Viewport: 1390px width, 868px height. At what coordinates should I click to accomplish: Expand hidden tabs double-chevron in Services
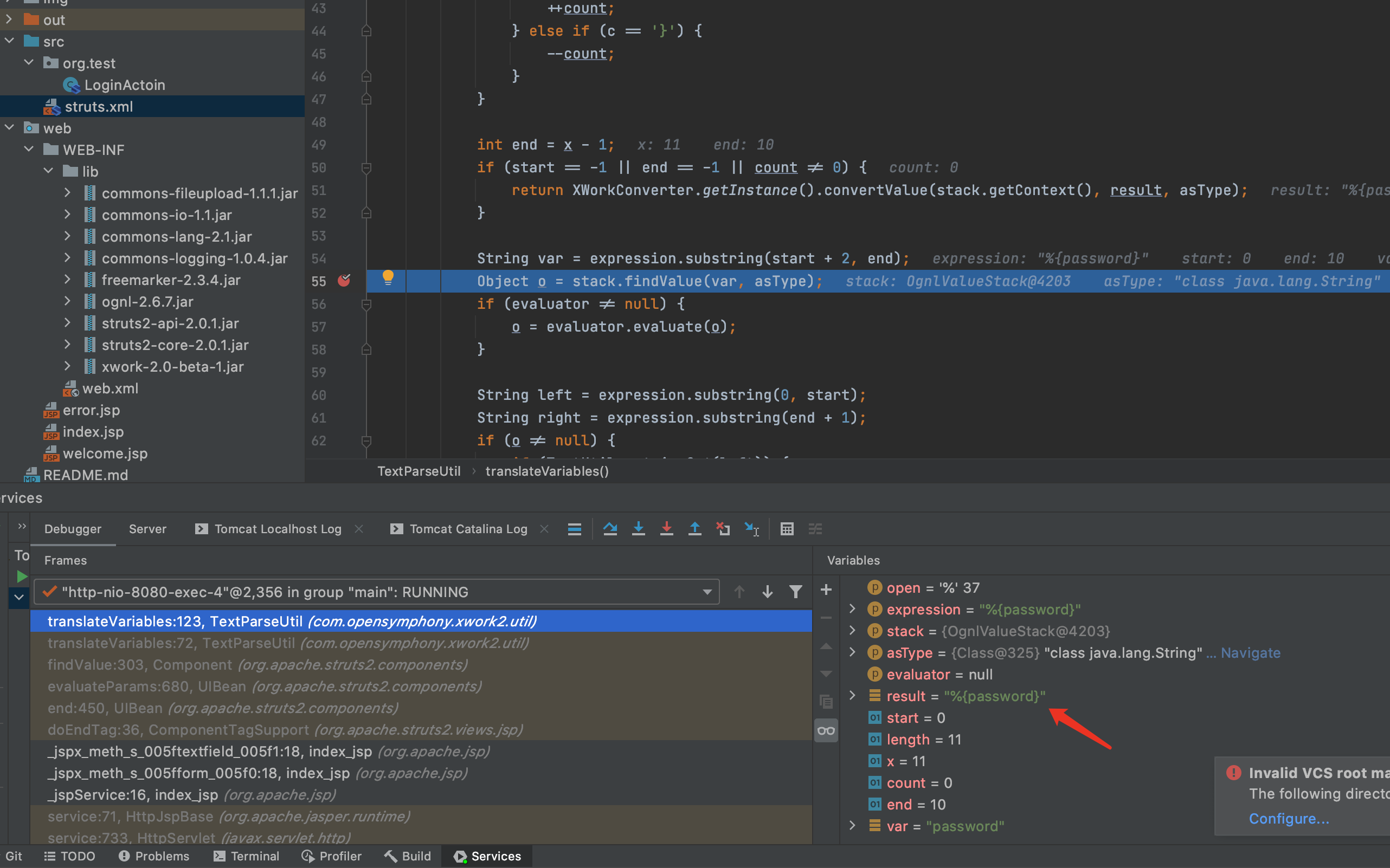coord(22,527)
